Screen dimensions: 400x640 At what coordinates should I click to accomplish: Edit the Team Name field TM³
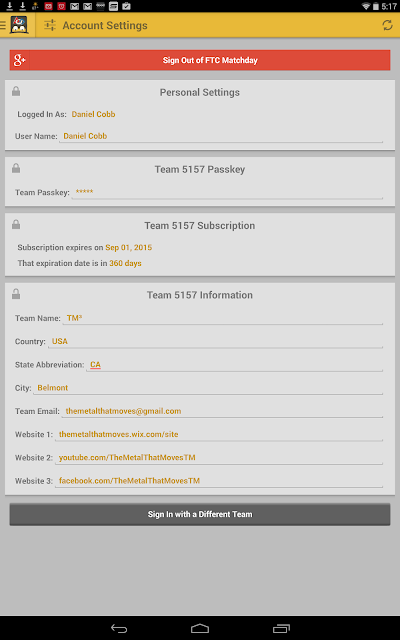(x=222, y=318)
